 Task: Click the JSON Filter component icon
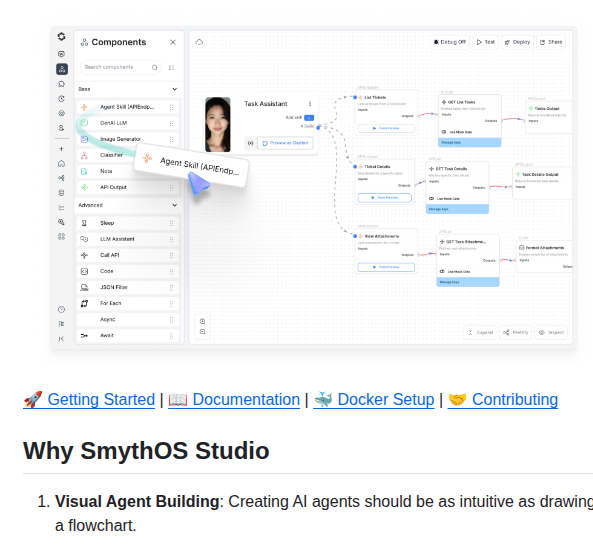[84, 287]
